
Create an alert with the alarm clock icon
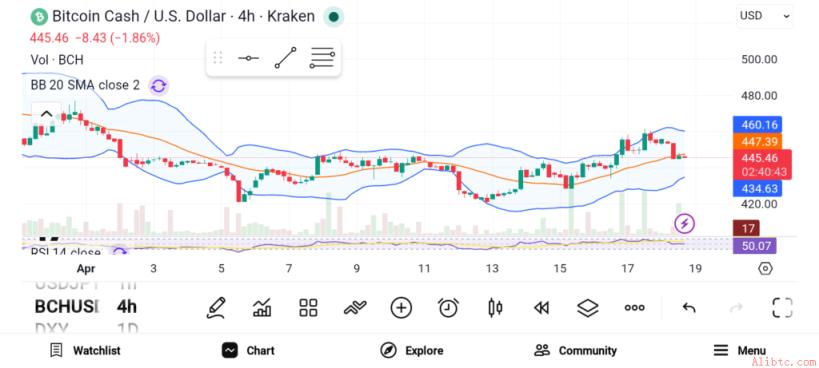click(448, 307)
